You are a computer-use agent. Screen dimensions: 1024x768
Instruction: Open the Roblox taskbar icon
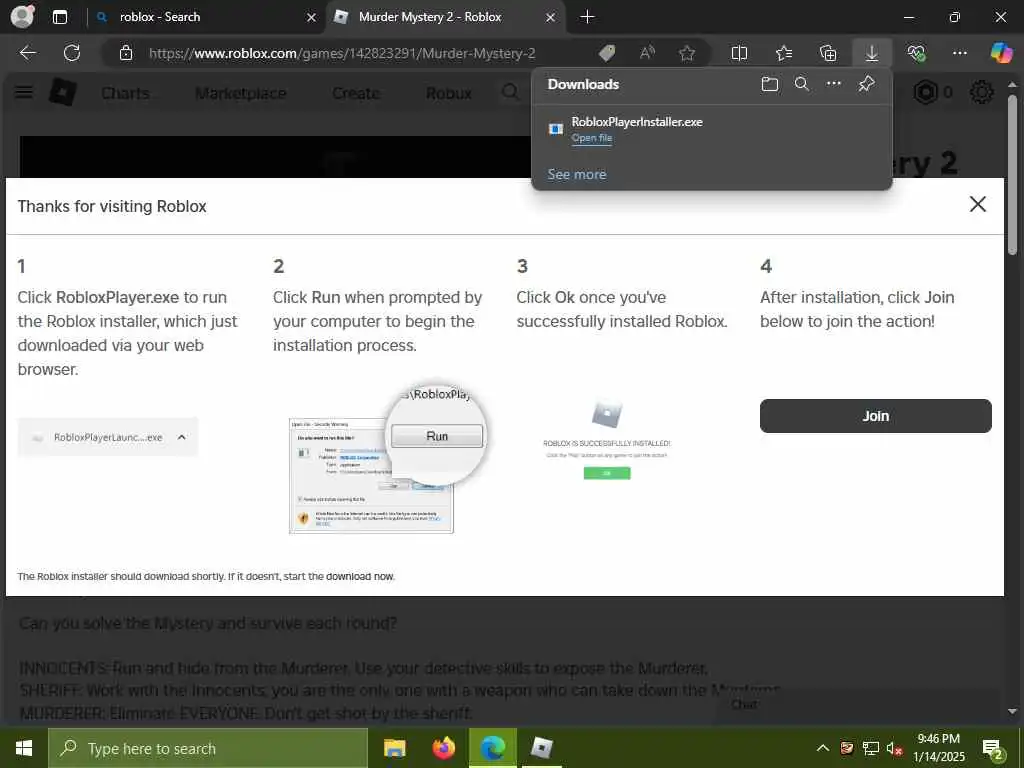pyautogui.click(x=542, y=748)
